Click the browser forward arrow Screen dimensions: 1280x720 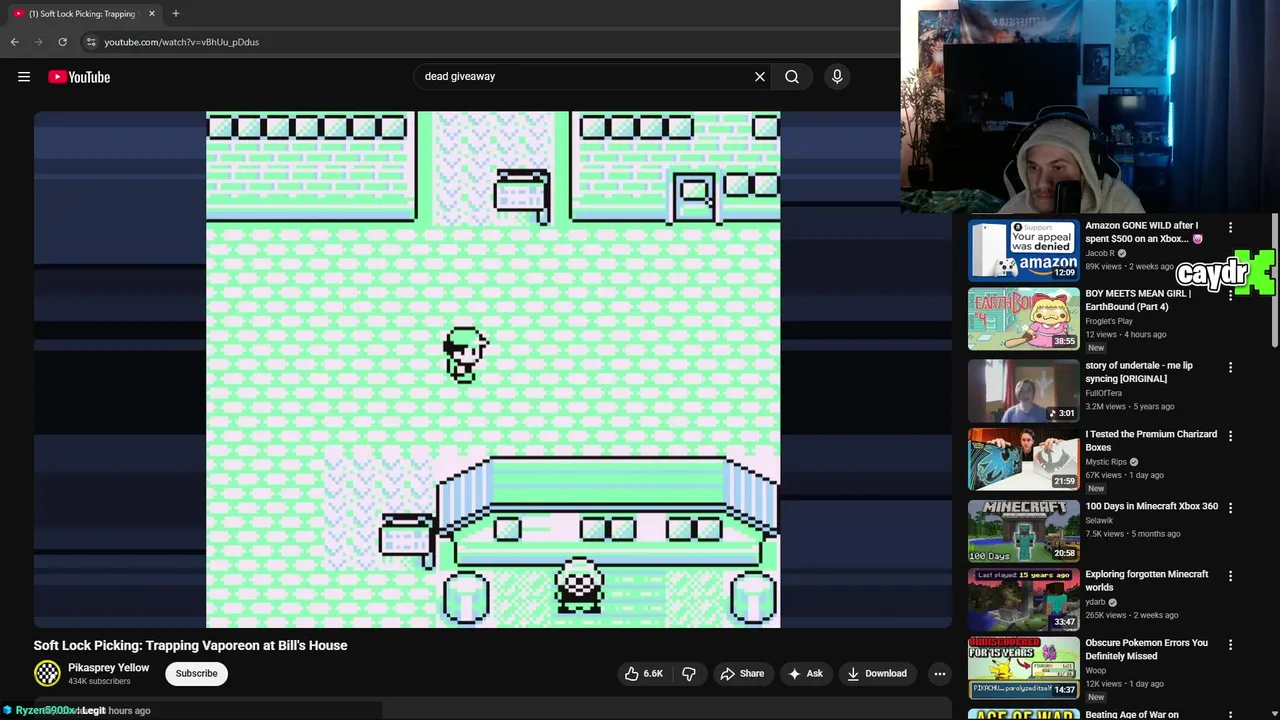[x=38, y=42]
